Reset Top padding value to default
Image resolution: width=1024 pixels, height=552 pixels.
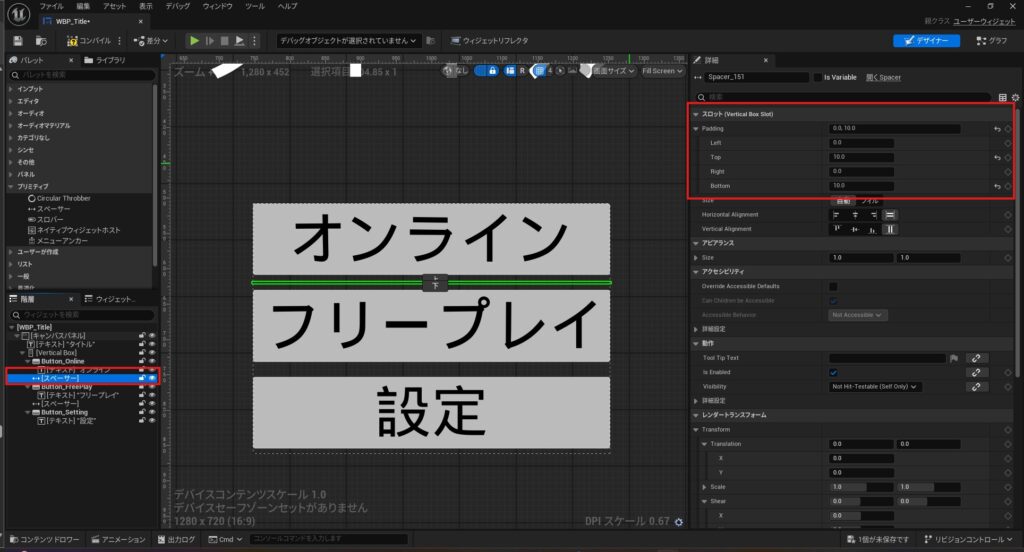click(x=997, y=157)
